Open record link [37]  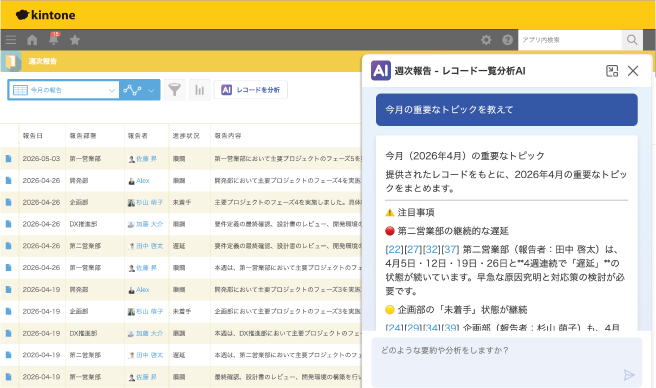pos(450,249)
